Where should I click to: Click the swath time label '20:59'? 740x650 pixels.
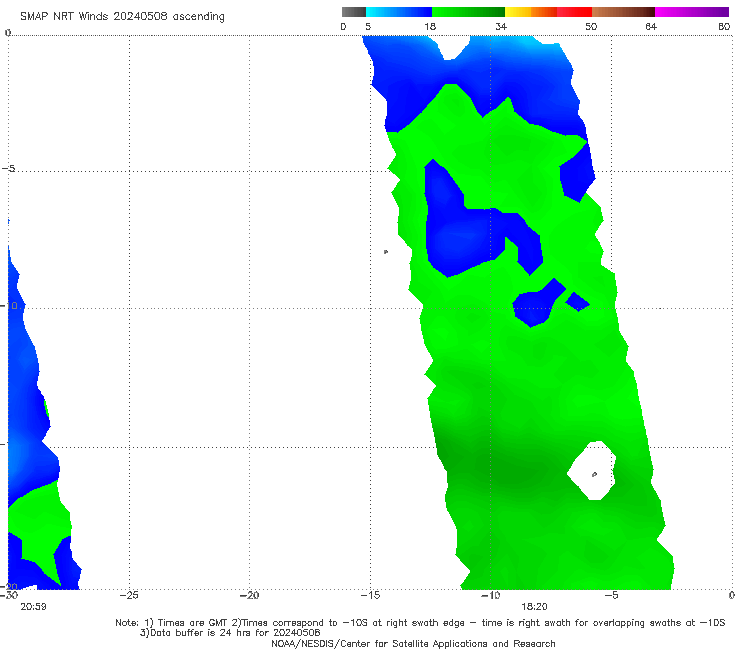(x=33, y=607)
